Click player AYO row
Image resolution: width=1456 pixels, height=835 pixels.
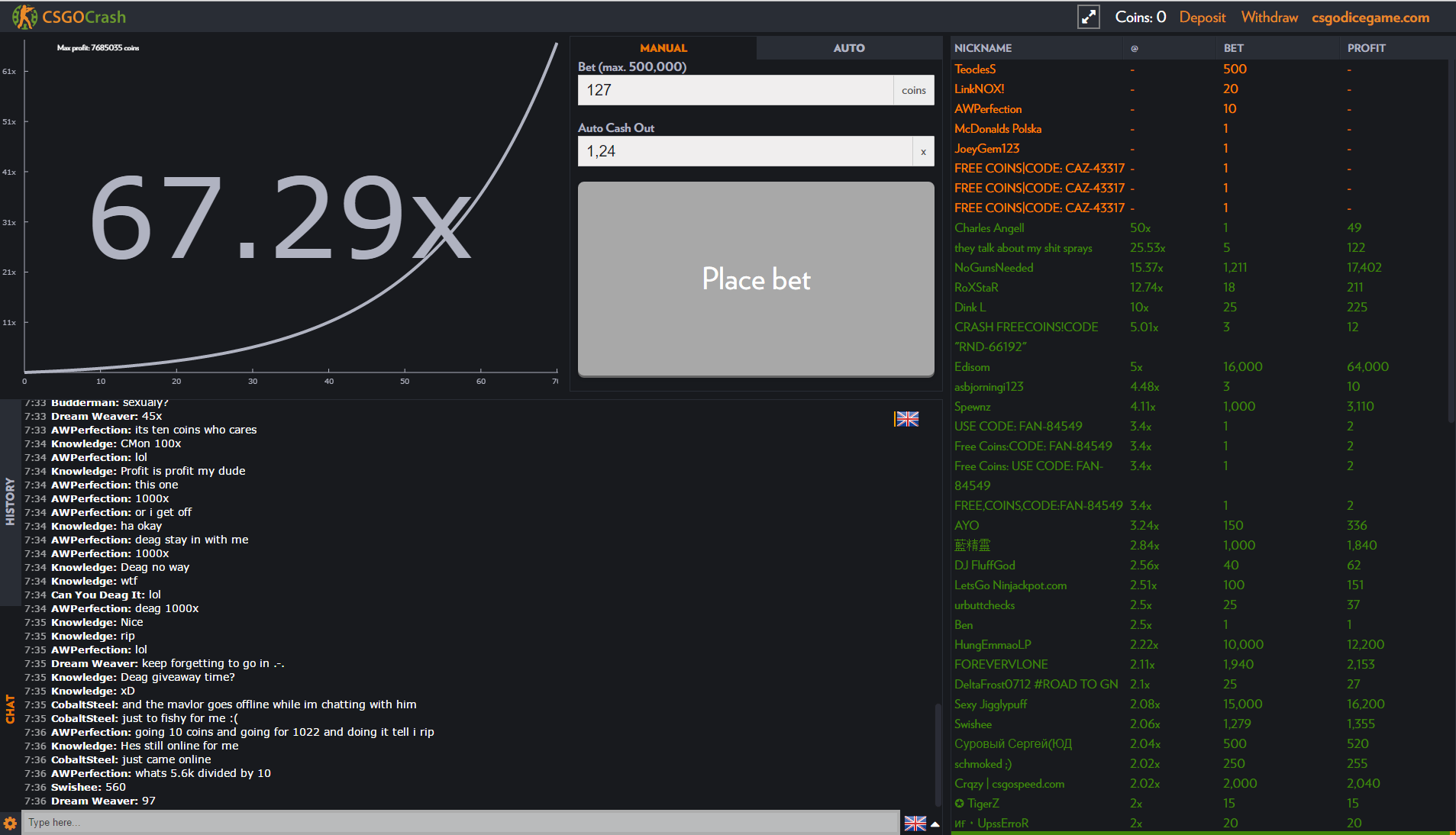click(x=1199, y=525)
